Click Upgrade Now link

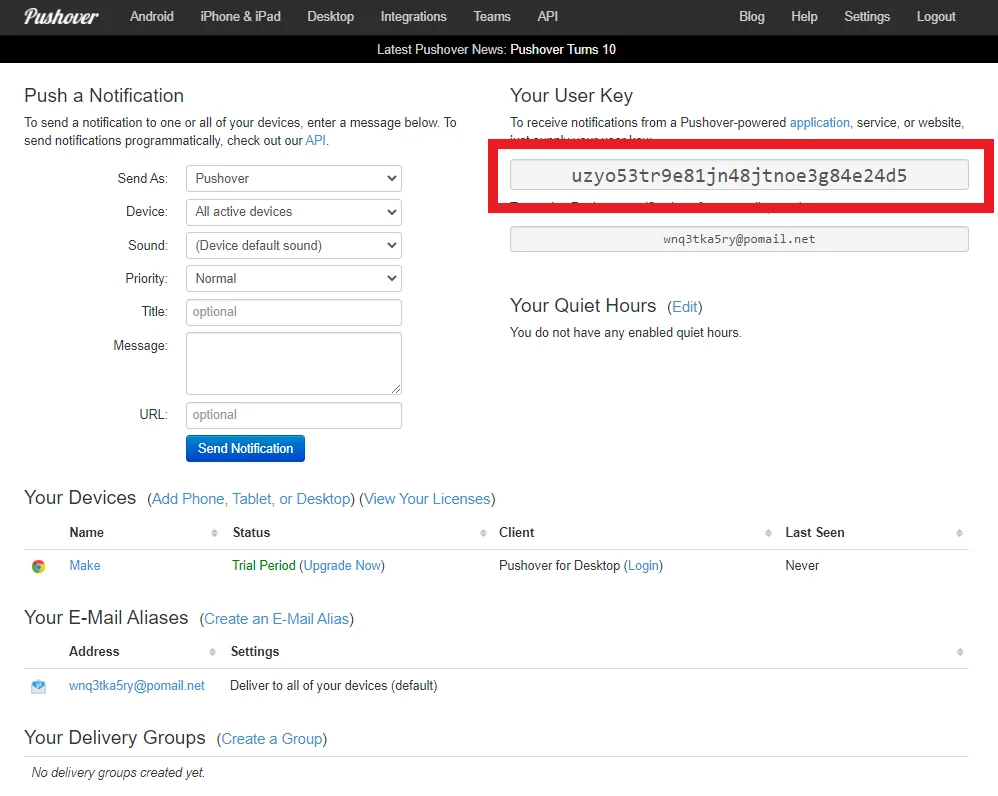pos(342,566)
